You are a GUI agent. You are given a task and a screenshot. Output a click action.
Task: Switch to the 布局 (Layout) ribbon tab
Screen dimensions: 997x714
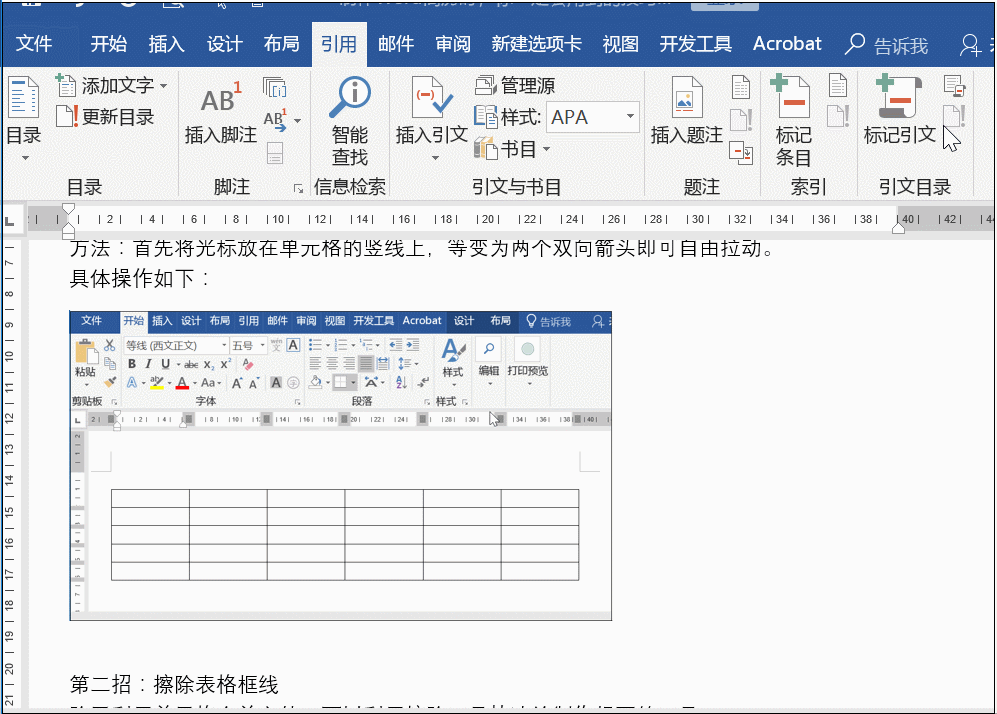[x=281, y=44]
